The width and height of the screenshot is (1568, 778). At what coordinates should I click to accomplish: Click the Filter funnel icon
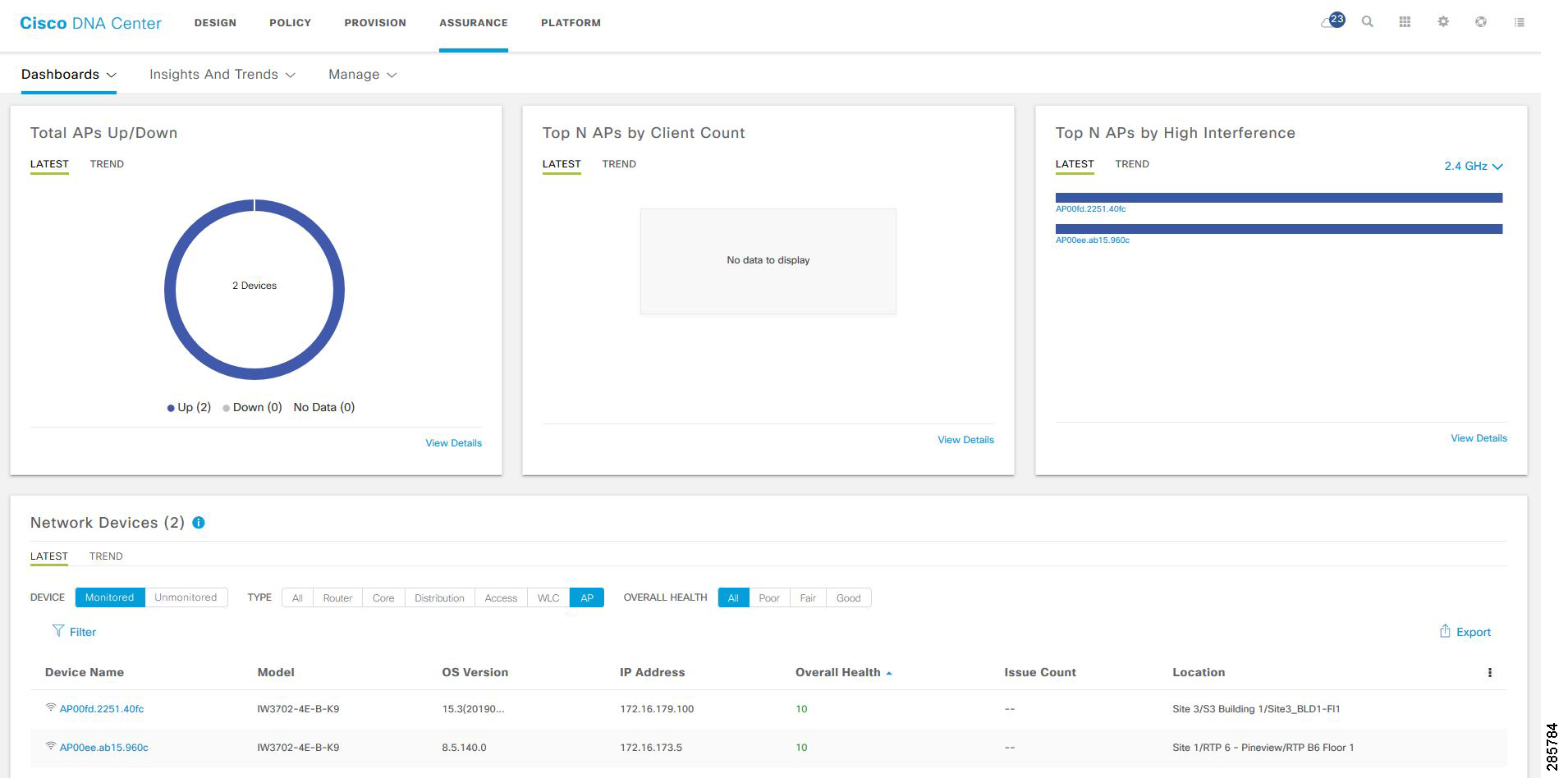point(58,630)
